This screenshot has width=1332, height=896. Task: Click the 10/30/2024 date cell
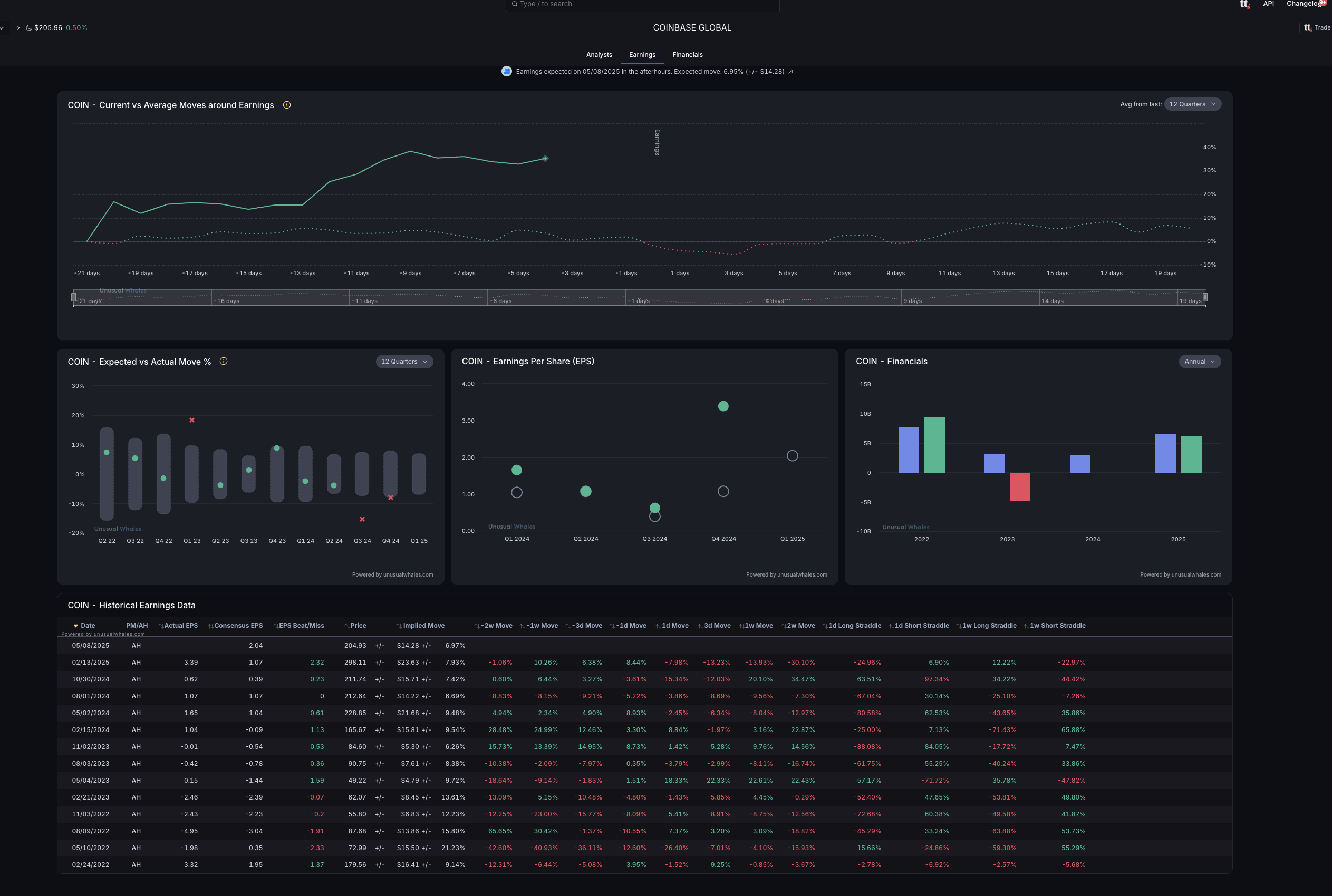(x=90, y=679)
